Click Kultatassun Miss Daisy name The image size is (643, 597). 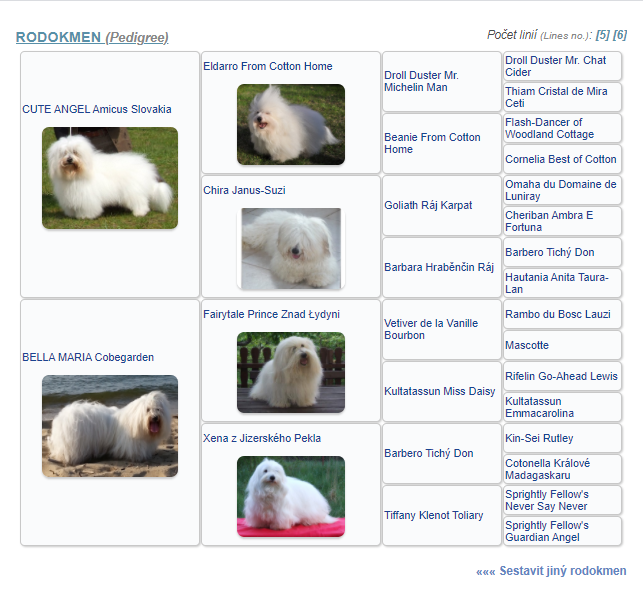[x=439, y=391]
